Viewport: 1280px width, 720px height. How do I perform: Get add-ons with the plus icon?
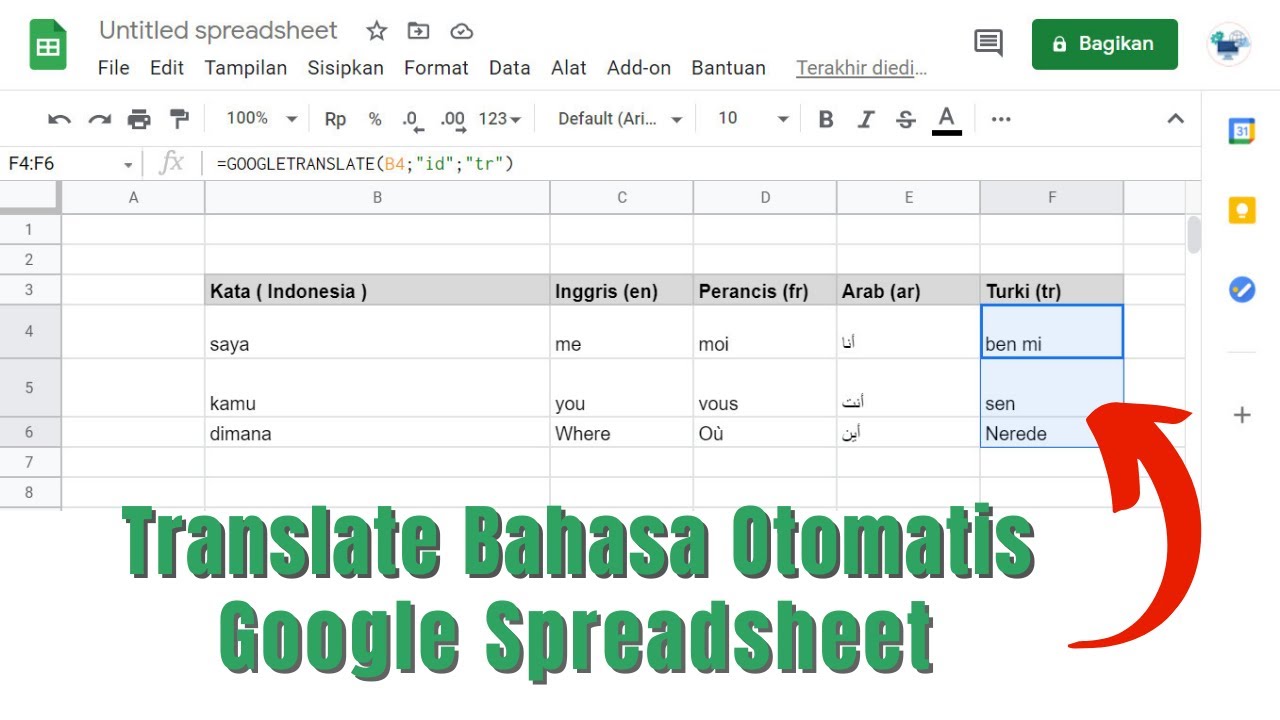(x=1242, y=414)
